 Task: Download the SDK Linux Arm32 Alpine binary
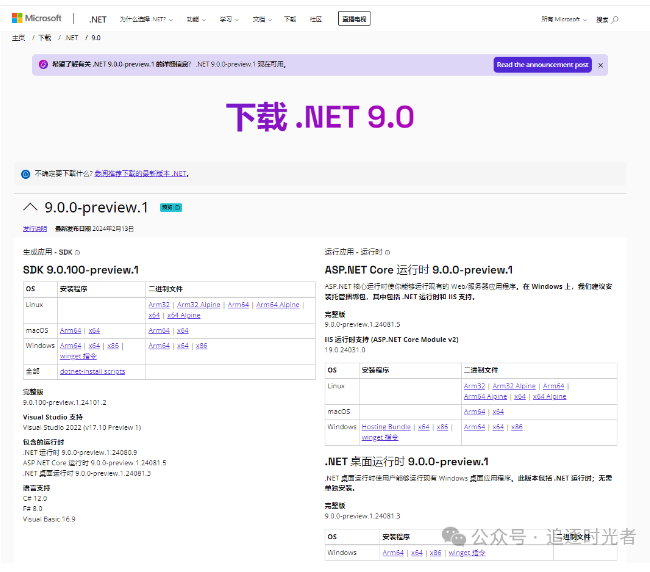(199, 305)
